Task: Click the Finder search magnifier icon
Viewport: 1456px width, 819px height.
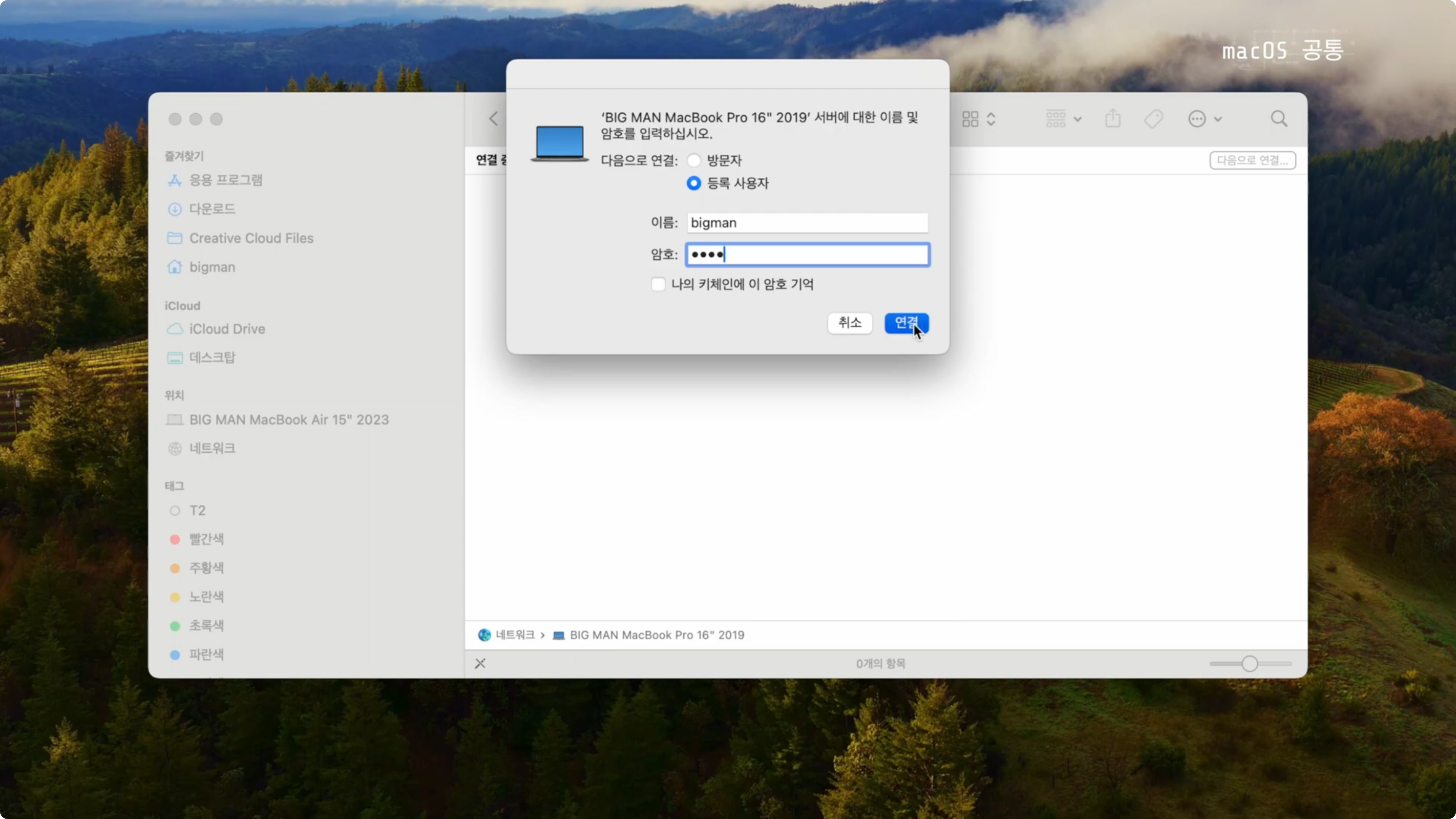Action: tap(1279, 119)
